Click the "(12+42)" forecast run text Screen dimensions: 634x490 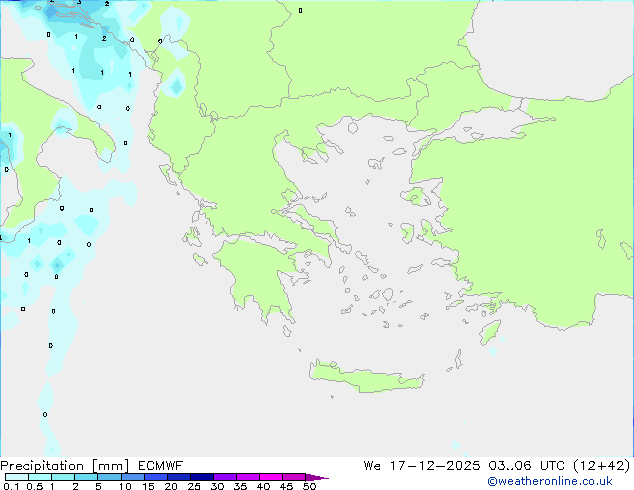pos(602,466)
